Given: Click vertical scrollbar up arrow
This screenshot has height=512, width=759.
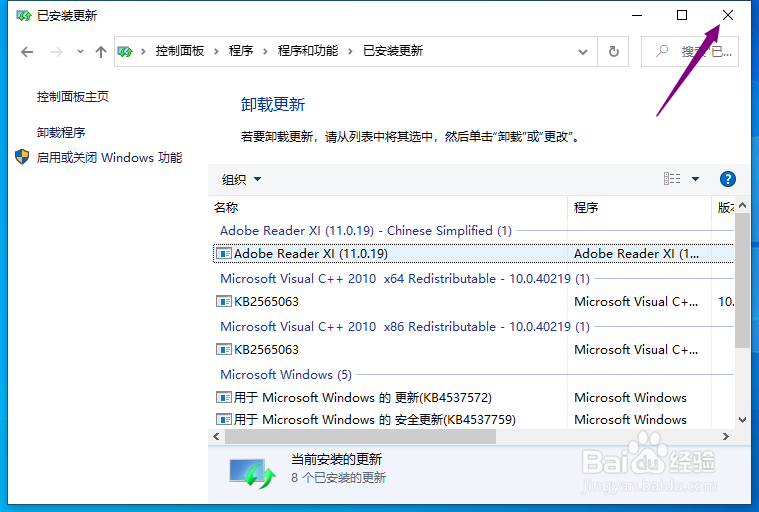Looking at the screenshot, I should point(742,205).
